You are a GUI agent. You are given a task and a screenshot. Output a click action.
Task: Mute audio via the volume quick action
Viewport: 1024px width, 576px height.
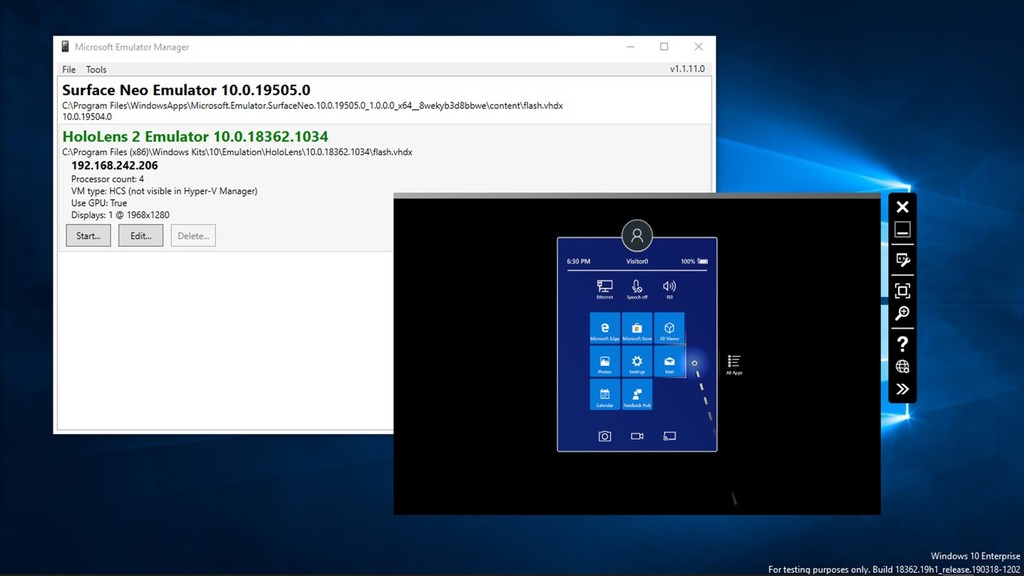tap(668, 288)
